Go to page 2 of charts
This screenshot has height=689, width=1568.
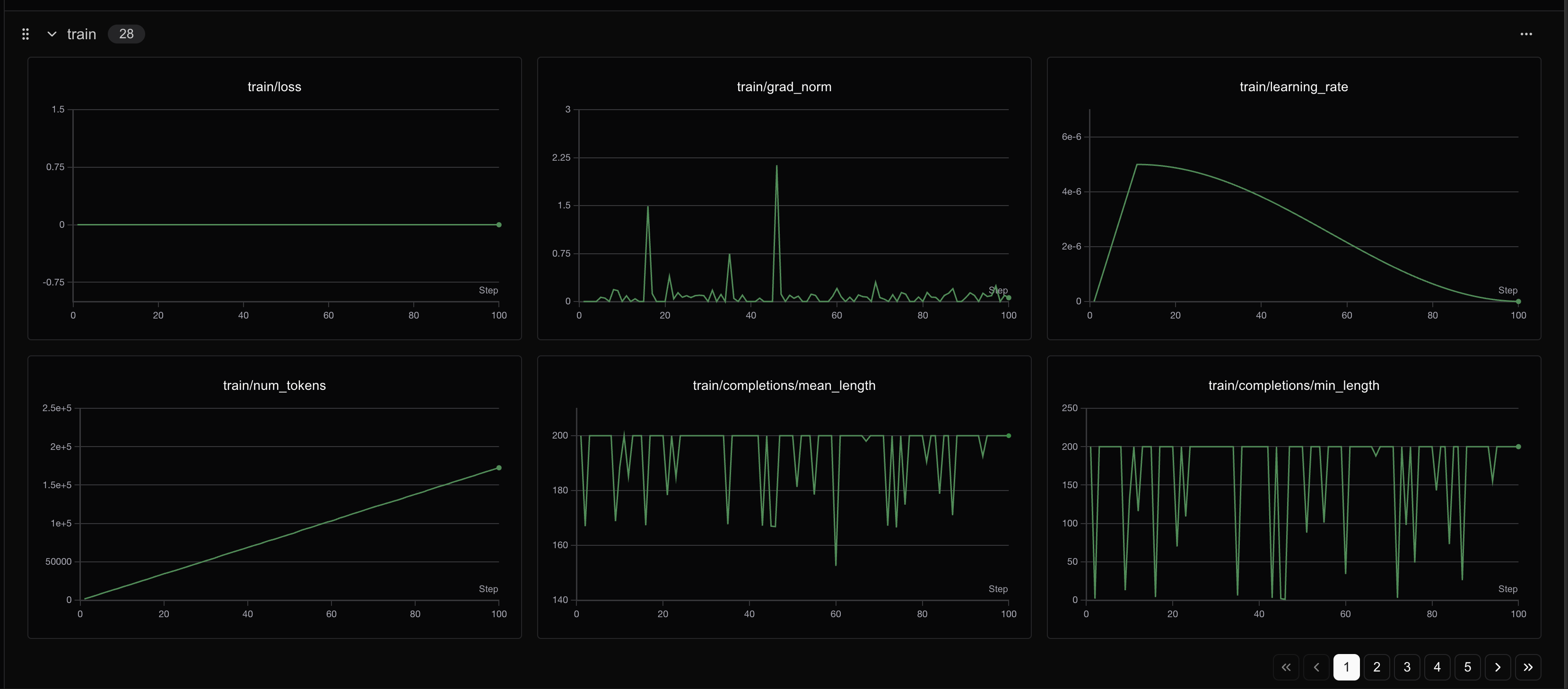tap(1376, 667)
